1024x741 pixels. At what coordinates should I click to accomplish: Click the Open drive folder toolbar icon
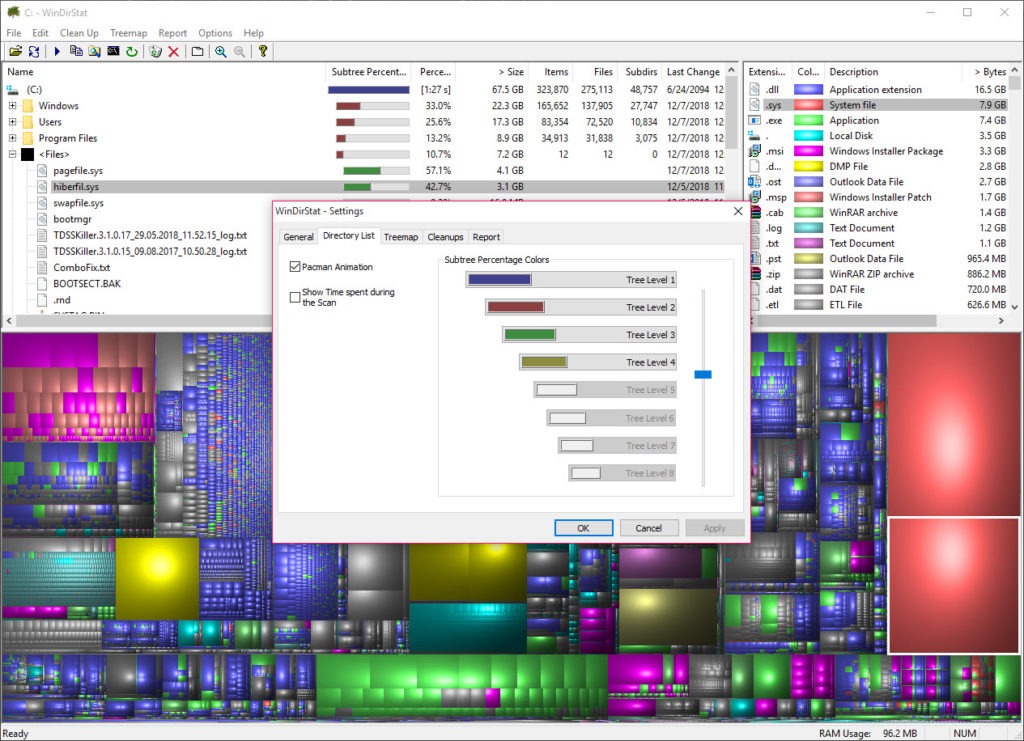pos(16,51)
